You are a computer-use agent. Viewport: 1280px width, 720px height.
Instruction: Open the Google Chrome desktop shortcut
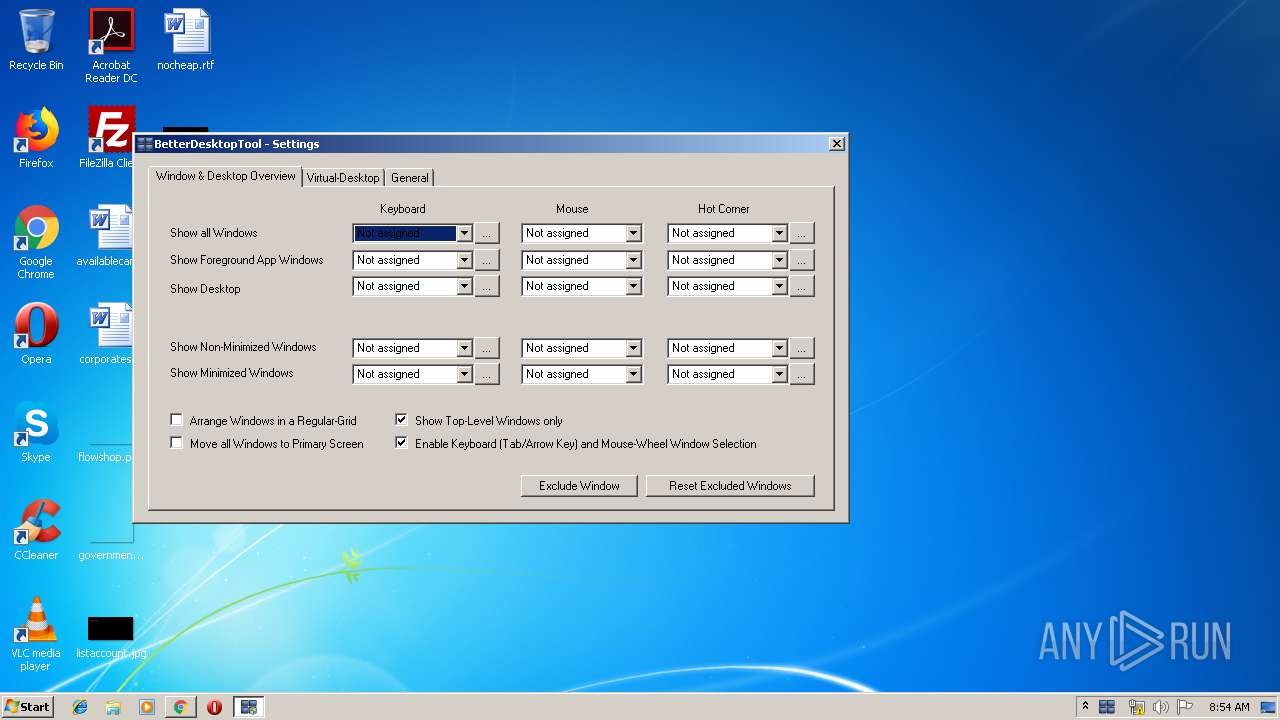(x=36, y=242)
